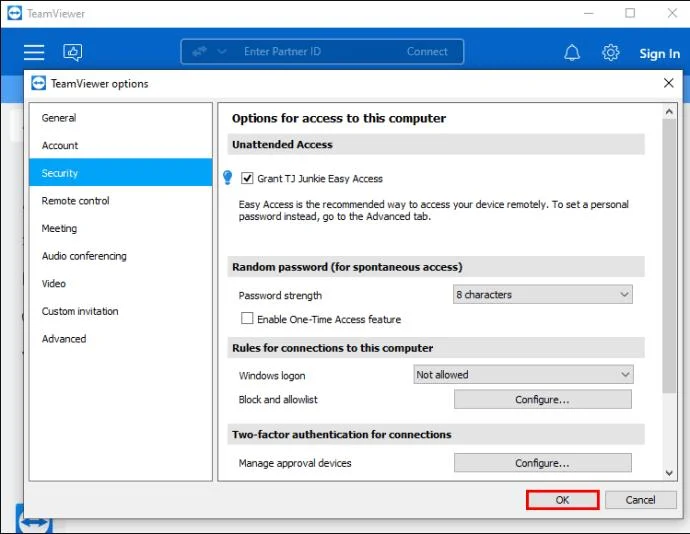Viewport: 690px width, 534px height.
Task: Open the Meeting category
Action: click(x=121, y=228)
